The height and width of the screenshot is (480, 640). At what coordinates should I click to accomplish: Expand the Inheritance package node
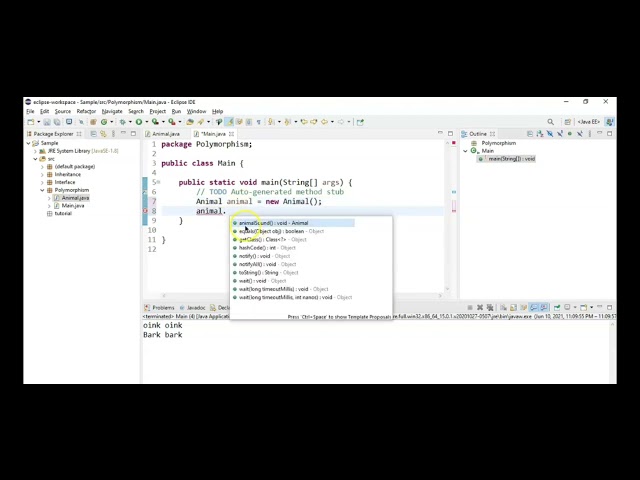[42, 175]
